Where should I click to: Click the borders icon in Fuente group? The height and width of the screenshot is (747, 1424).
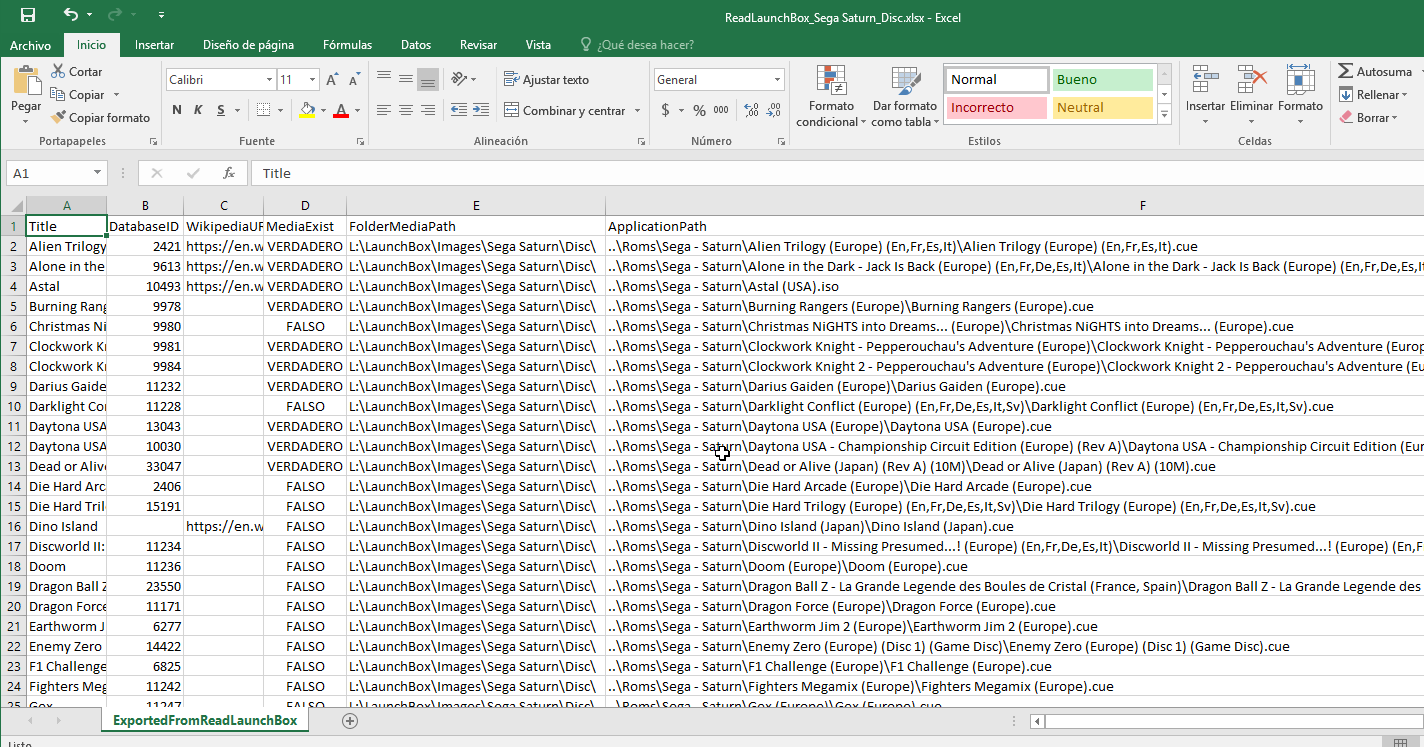coord(262,110)
